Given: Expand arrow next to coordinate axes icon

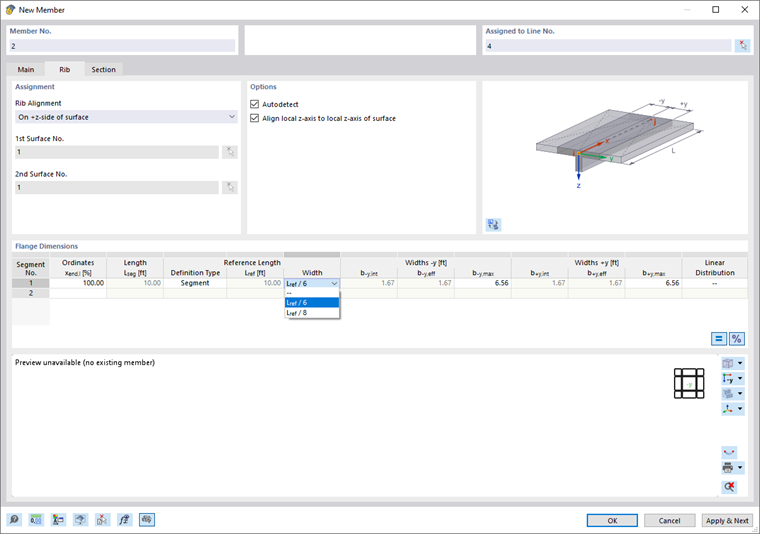Looking at the screenshot, I should (740, 409).
